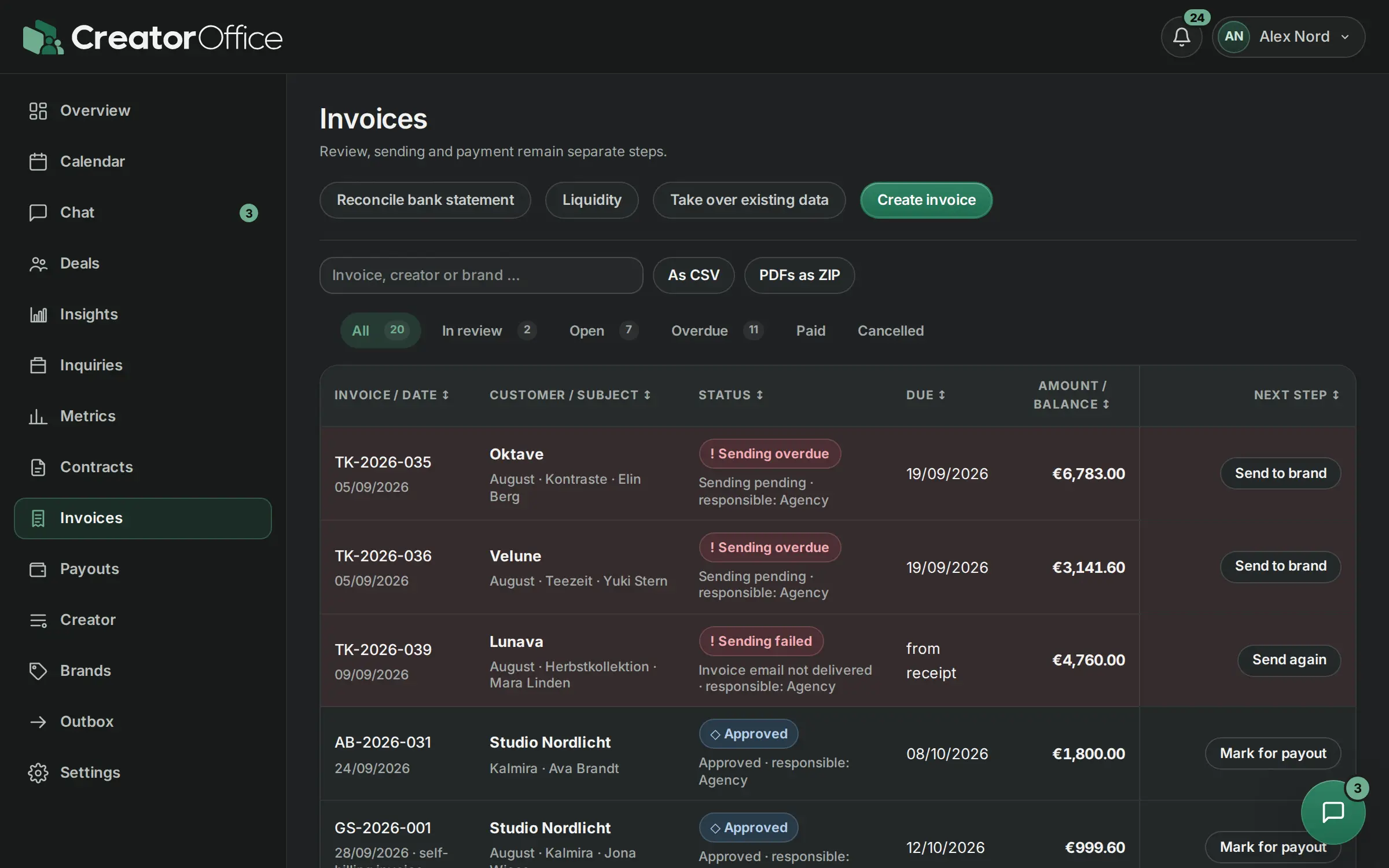Download PDFs as ZIP
Viewport: 1389px width, 868px height.
(799, 275)
